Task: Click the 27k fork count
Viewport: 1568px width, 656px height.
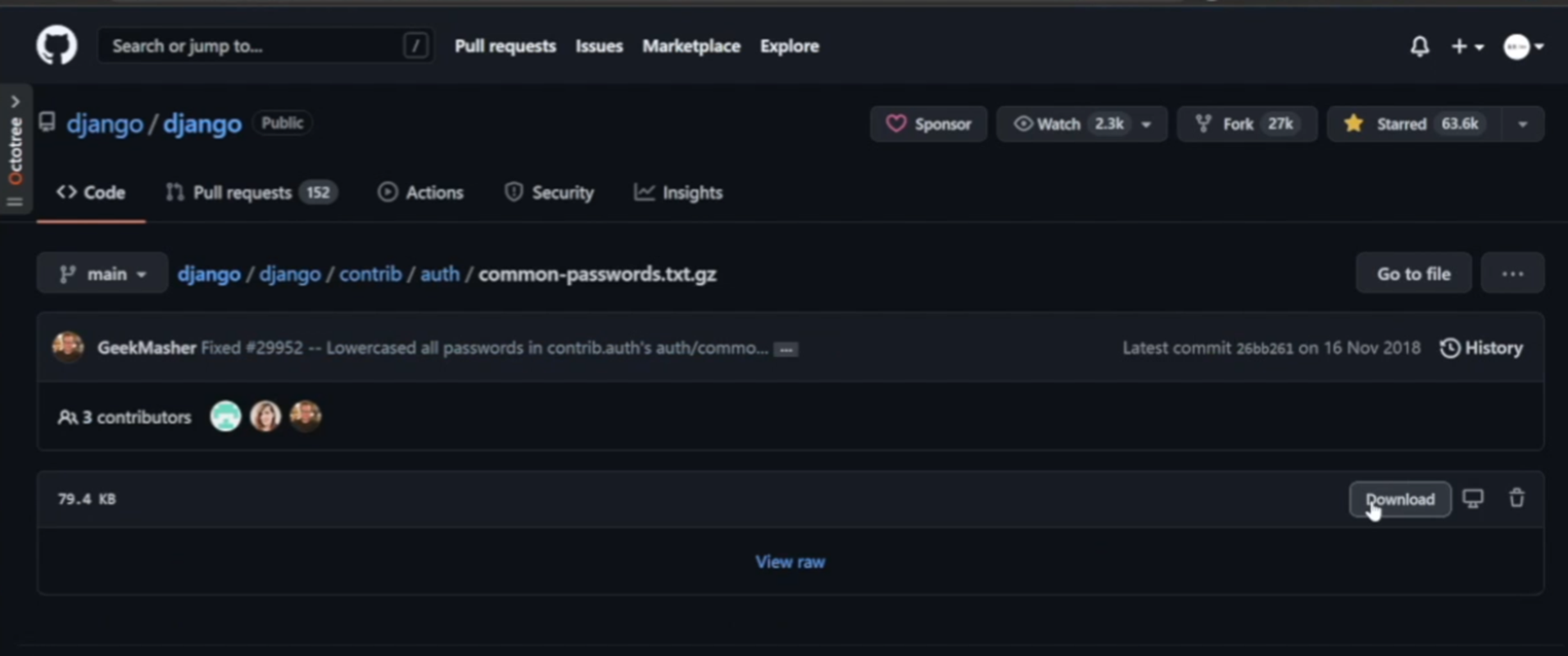Action: coord(1280,124)
